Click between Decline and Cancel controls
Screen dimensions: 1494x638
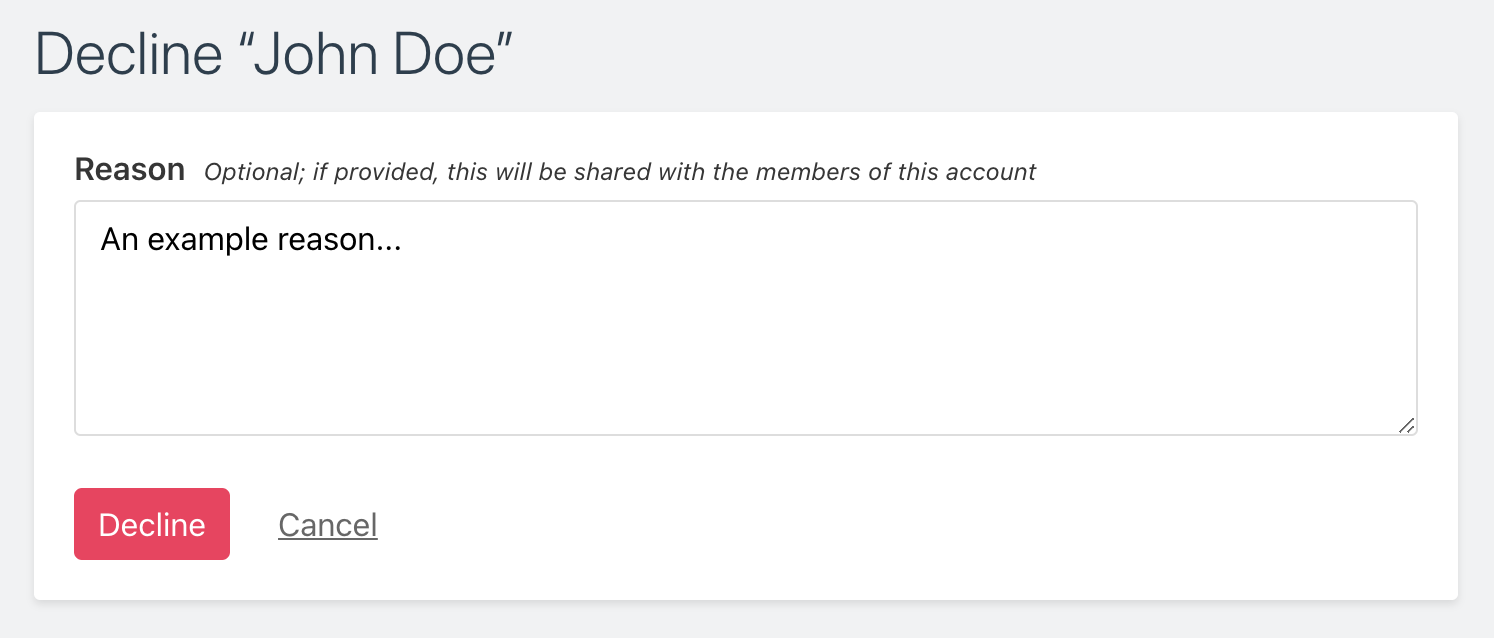tap(254, 524)
